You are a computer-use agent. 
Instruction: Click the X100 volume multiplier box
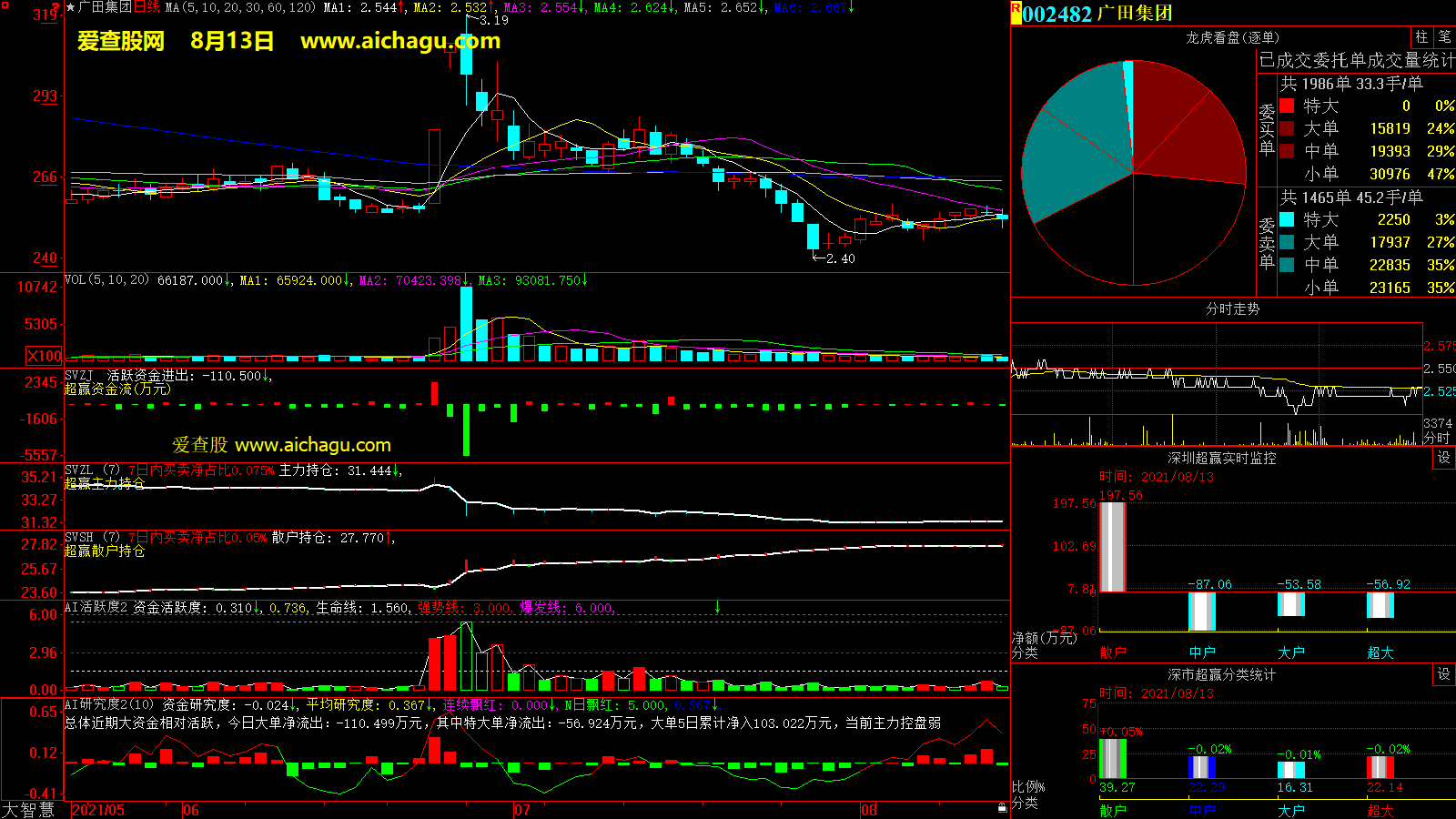45,356
